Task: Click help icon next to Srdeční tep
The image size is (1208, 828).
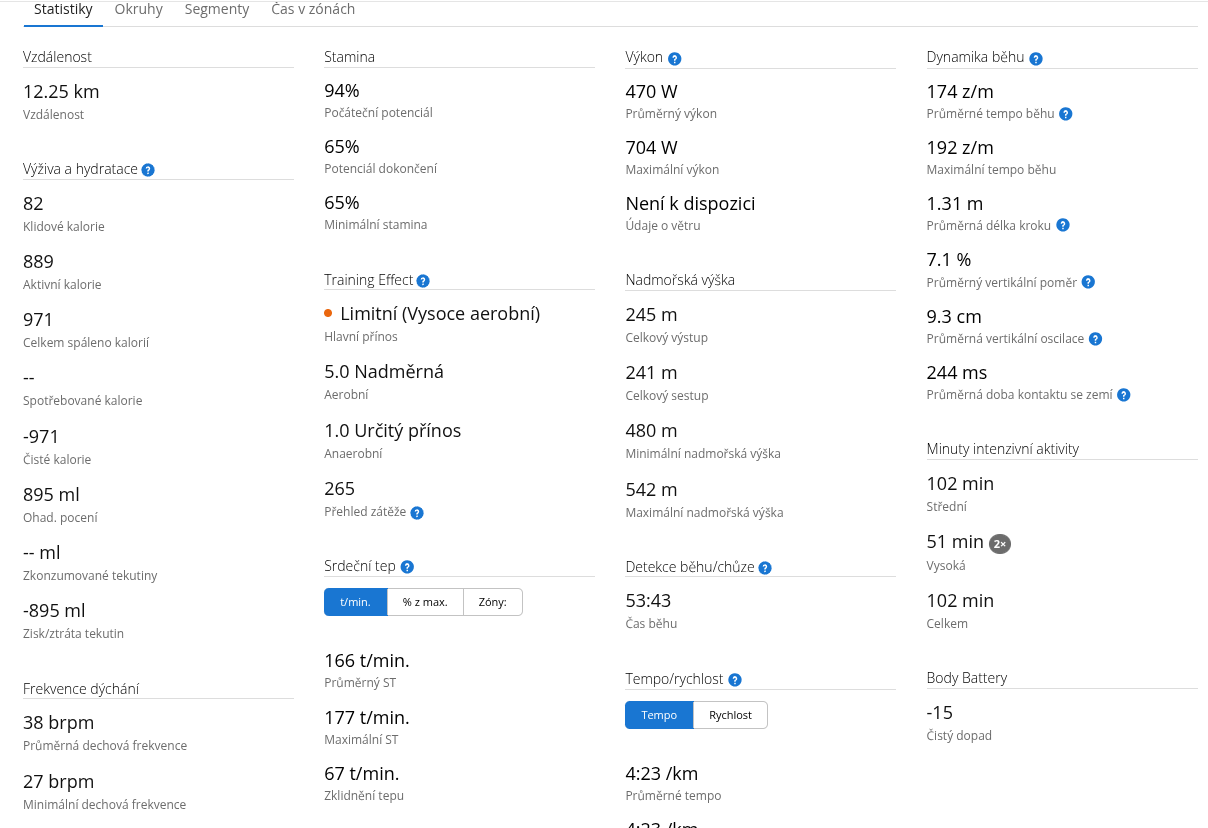Action: [x=407, y=567]
